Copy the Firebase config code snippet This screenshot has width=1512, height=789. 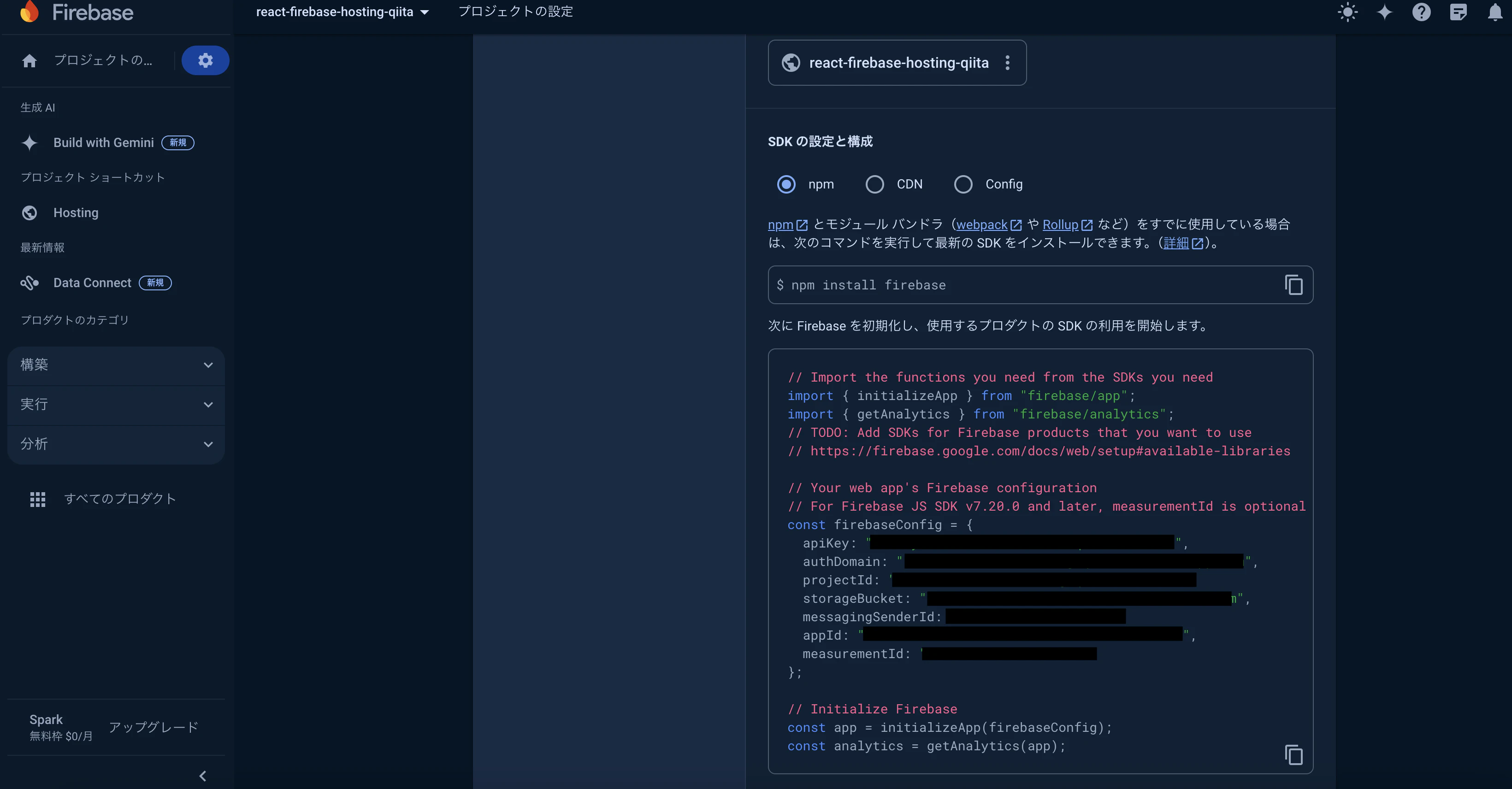(x=1293, y=755)
